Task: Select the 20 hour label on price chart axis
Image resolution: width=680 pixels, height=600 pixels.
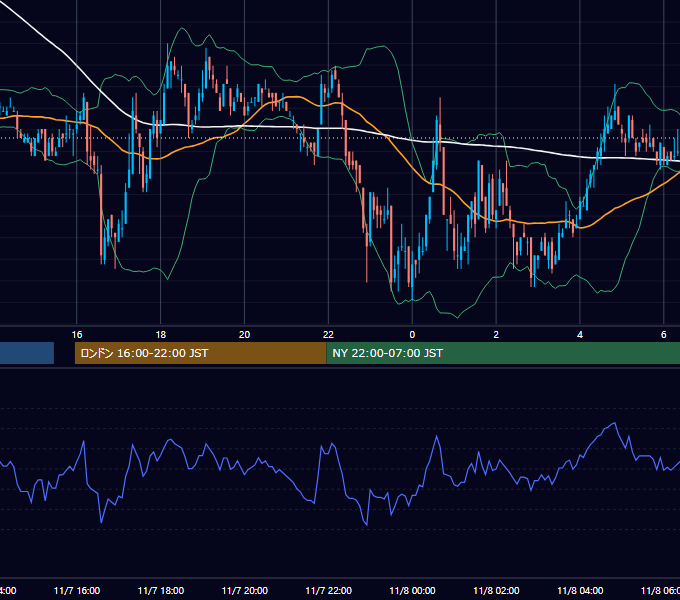Action: click(245, 335)
